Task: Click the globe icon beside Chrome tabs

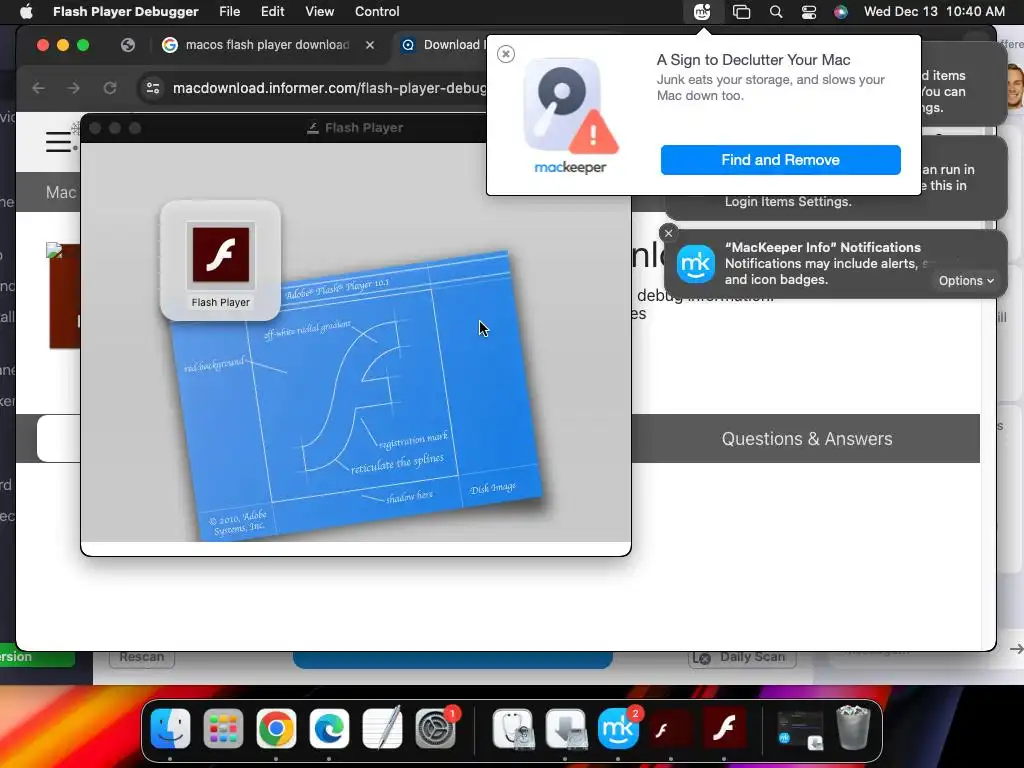Action: [x=128, y=44]
